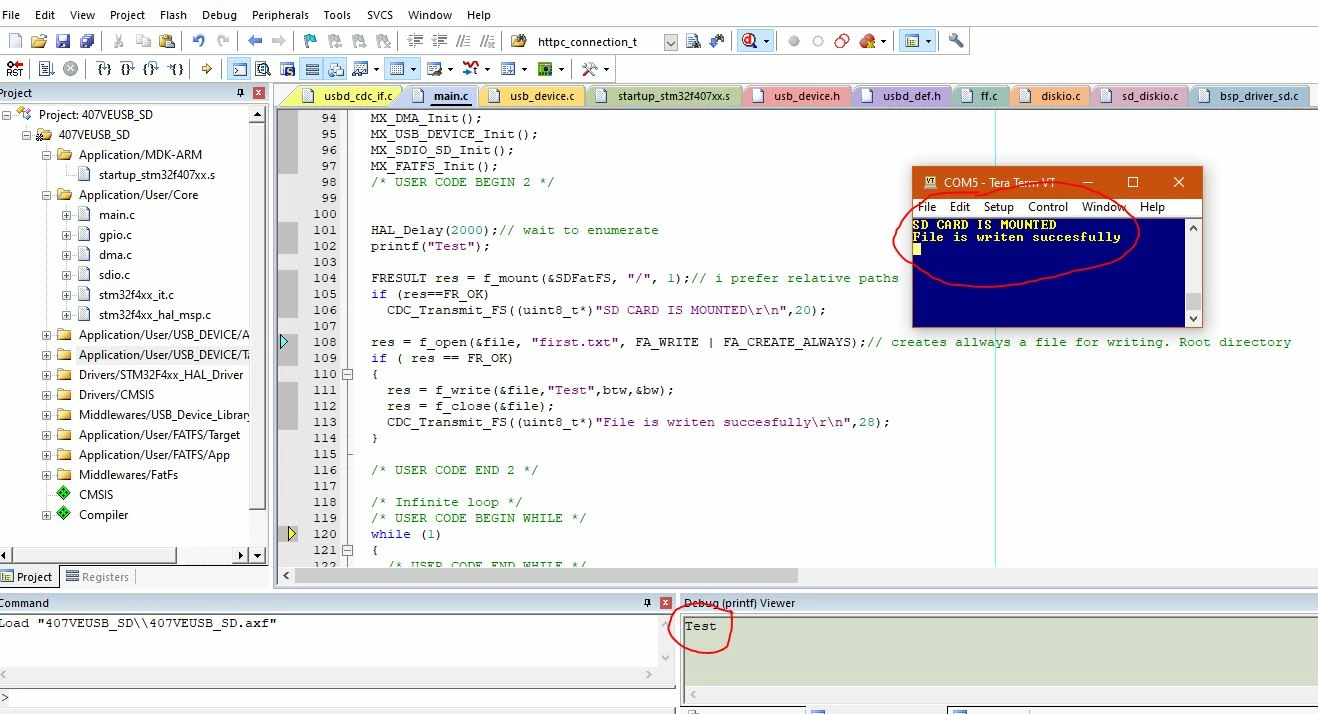The height and width of the screenshot is (714, 1318).
Task: Toggle the Registers Window button
Action: [312, 69]
